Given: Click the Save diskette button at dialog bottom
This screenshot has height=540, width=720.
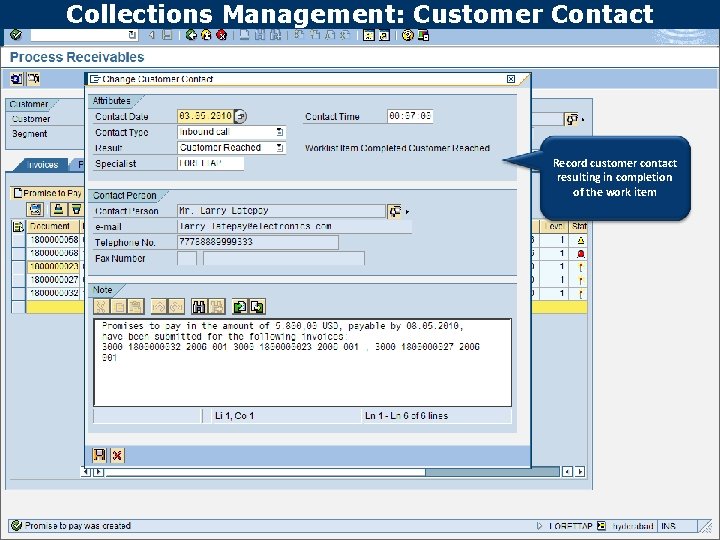Looking at the screenshot, I should point(99,455).
